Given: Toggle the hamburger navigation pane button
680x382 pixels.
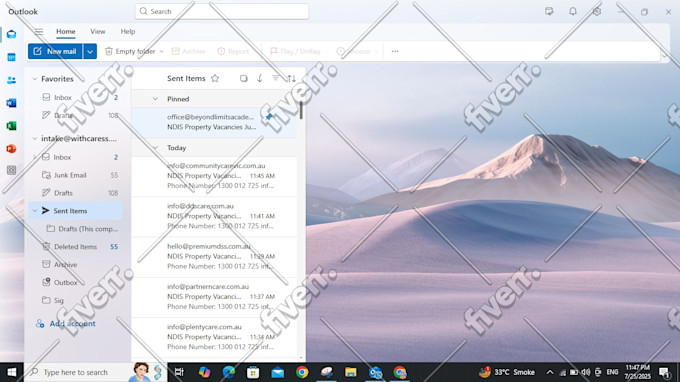Looking at the screenshot, I should tap(39, 32).
